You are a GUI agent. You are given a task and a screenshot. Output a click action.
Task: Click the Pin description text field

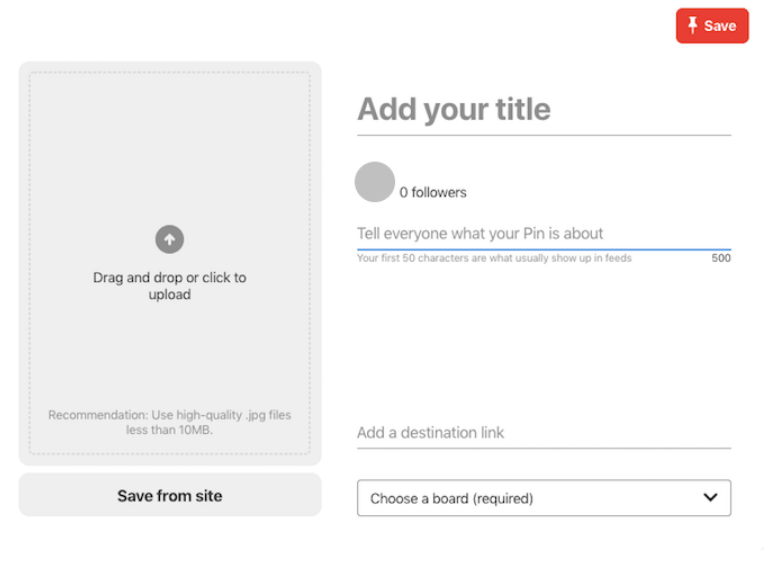coord(544,234)
